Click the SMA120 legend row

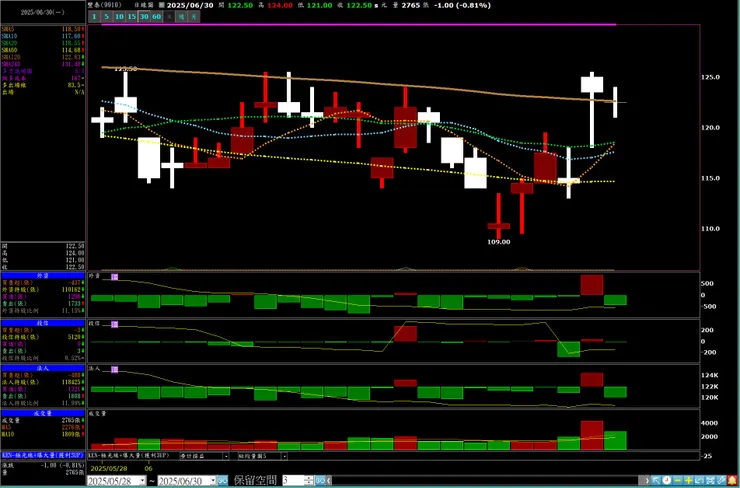[43, 57]
